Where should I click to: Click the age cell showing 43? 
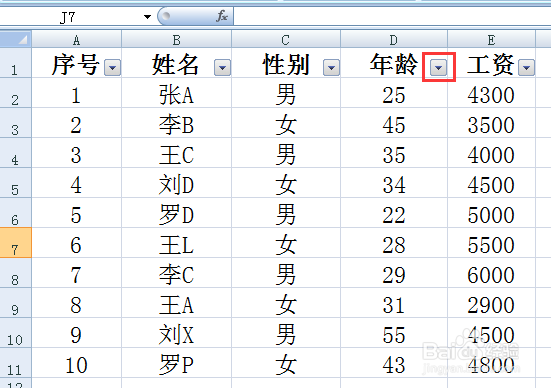(x=394, y=363)
